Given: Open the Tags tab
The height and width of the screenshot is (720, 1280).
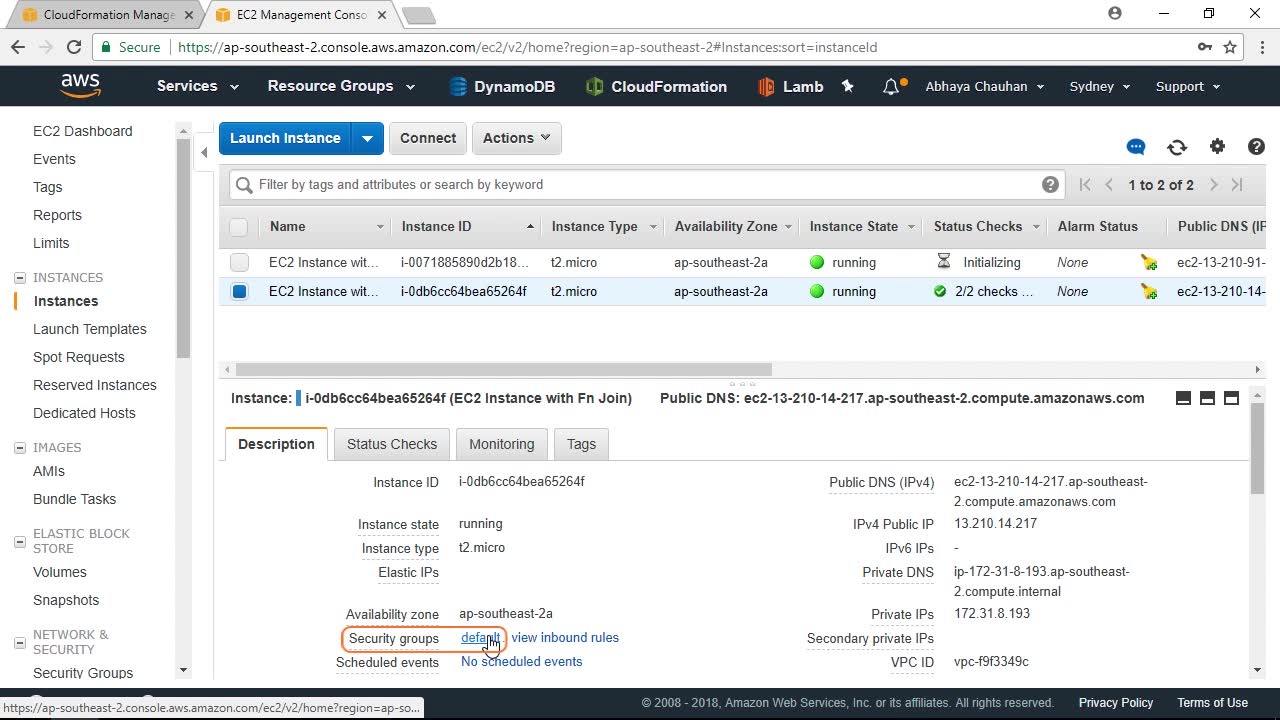Looking at the screenshot, I should coord(581,444).
